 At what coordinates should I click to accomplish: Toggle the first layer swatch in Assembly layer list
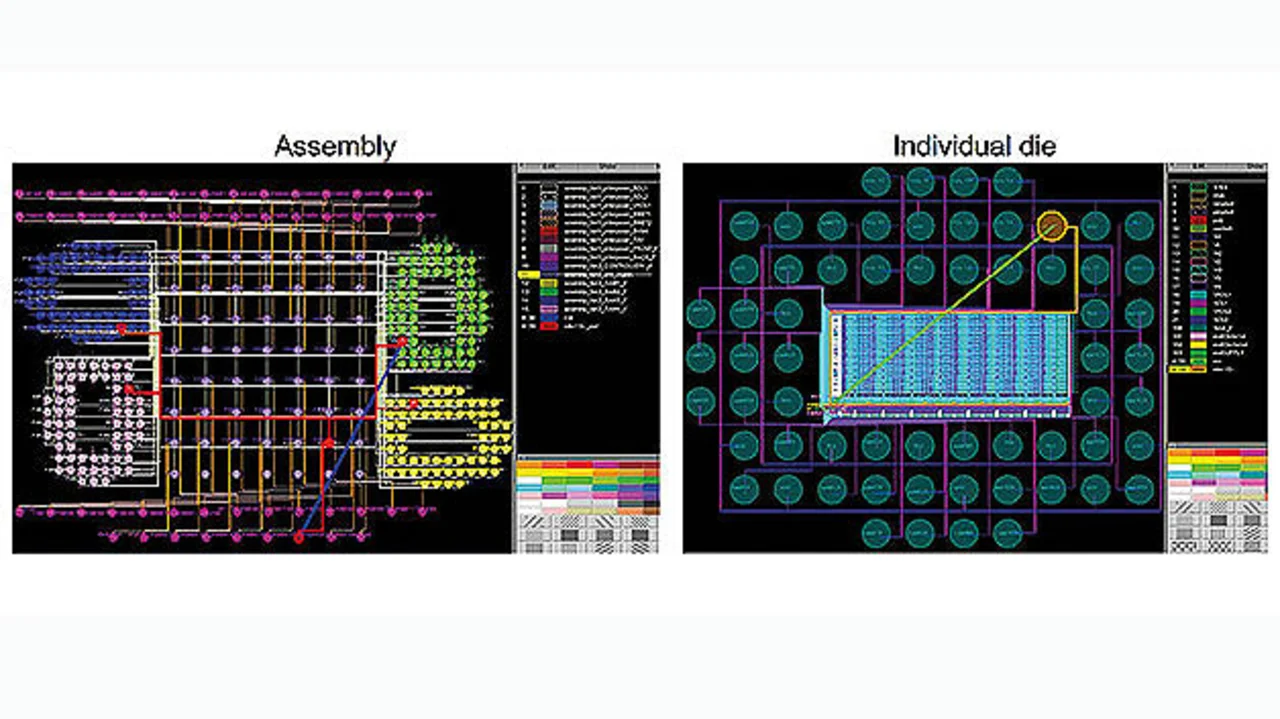pos(546,187)
